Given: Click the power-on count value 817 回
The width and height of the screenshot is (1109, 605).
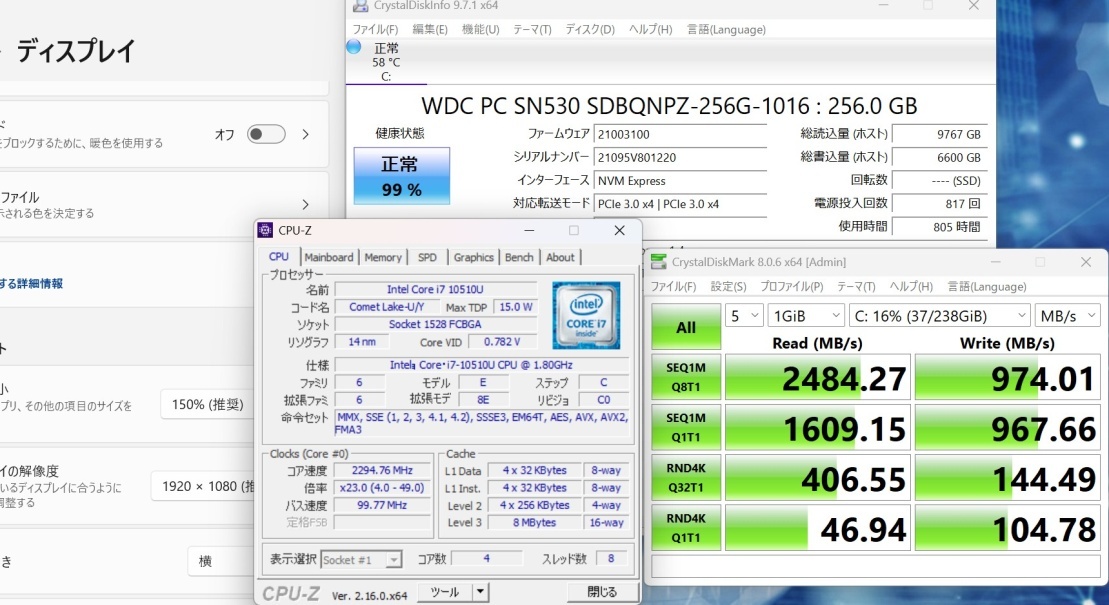Looking at the screenshot, I should 939,204.
